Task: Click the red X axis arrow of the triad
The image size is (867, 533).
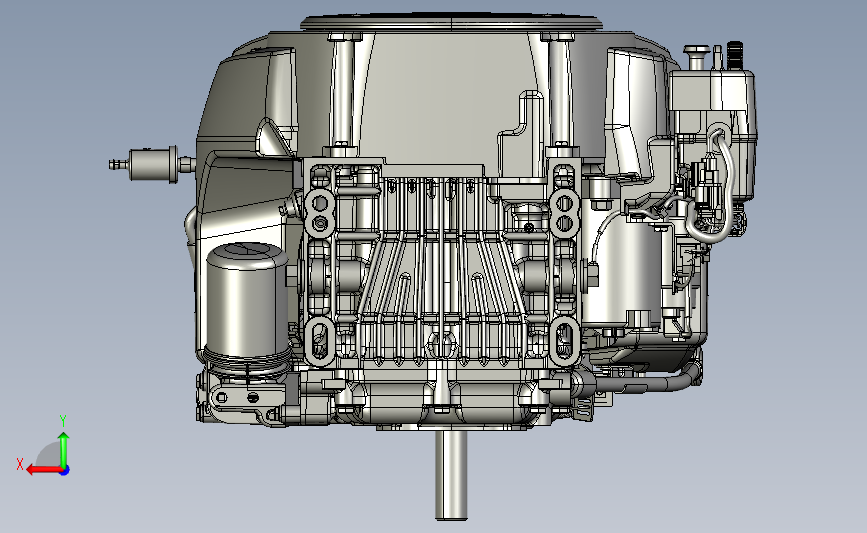Action: coord(43,470)
